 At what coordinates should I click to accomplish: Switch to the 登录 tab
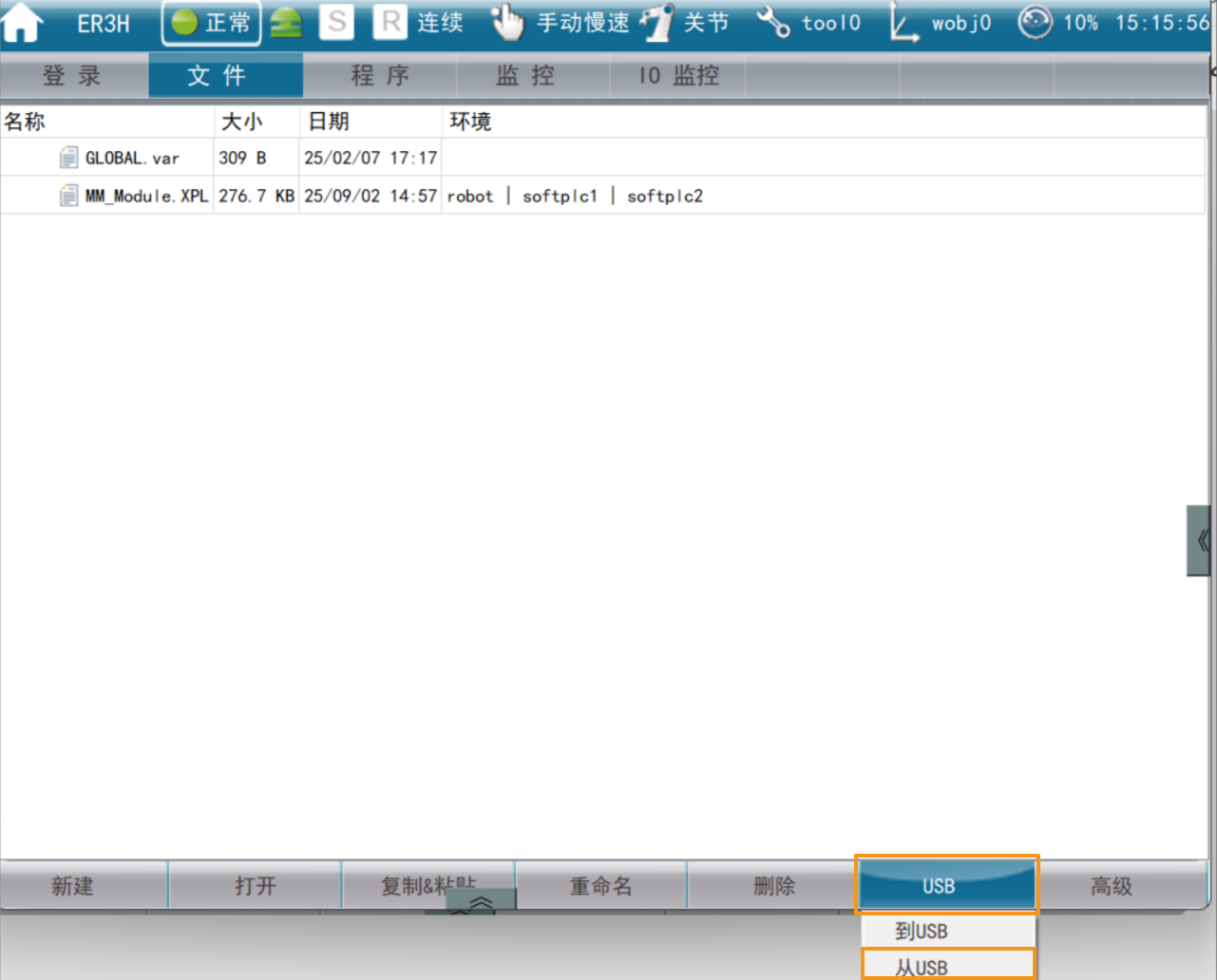click(73, 76)
